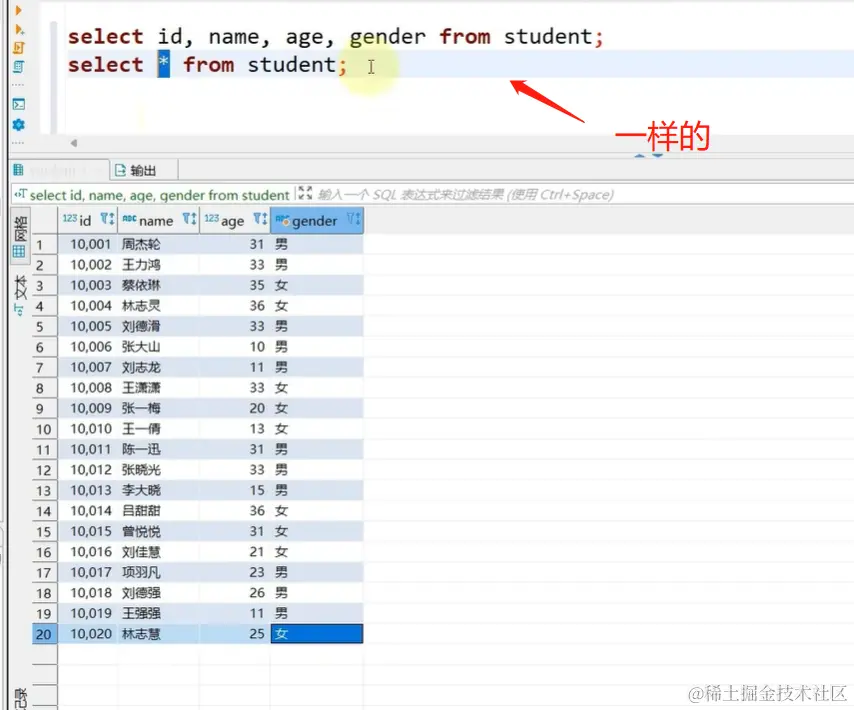Viewport: 854px width, 710px height.
Task: Click the cell 刘佳慧
Action: 158,552
